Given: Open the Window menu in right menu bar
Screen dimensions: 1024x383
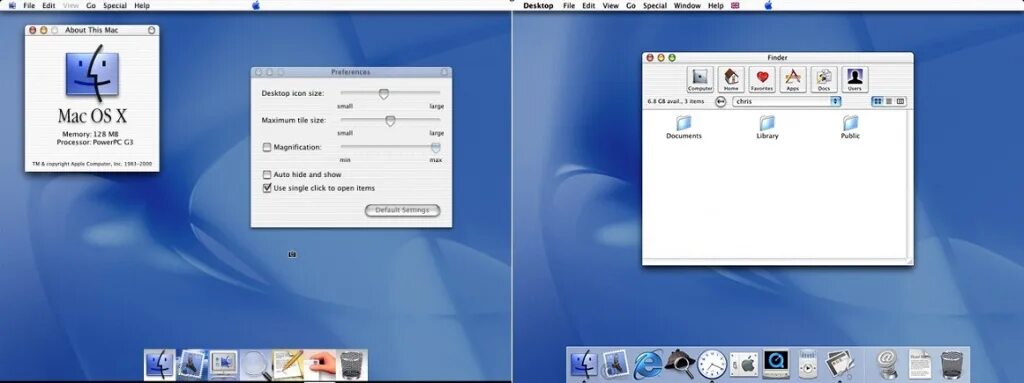Looking at the screenshot, I should 686,5.
